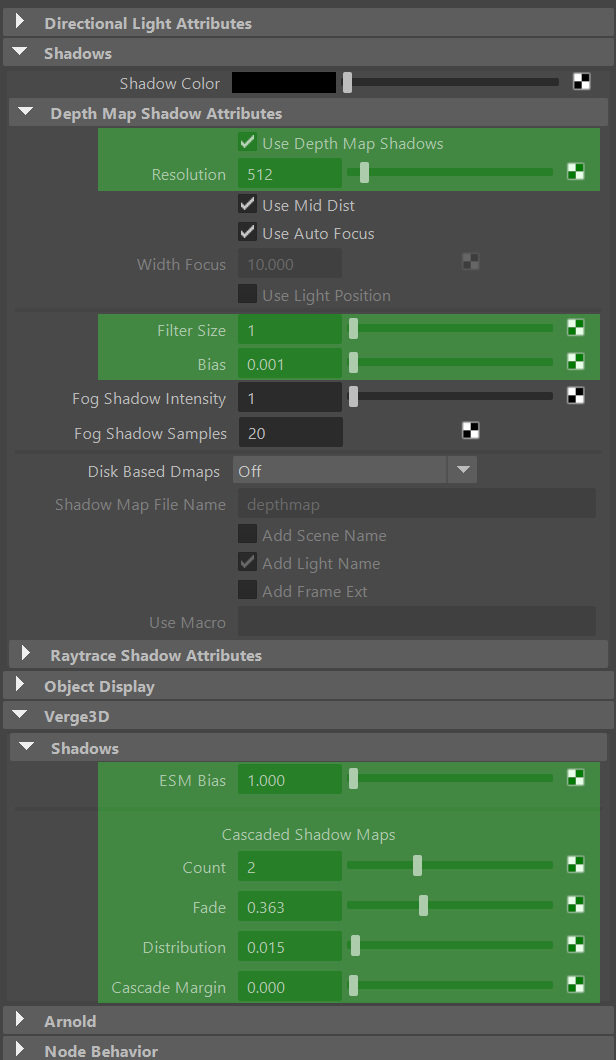
Task: Check Use Light Position option
Action: pos(247,295)
